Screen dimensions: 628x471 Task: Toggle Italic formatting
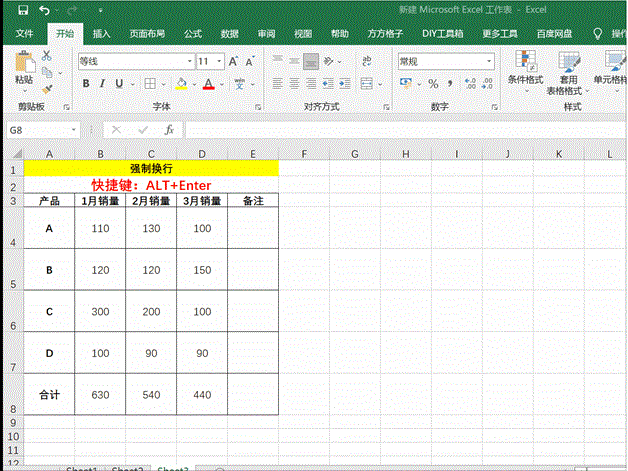(x=103, y=84)
